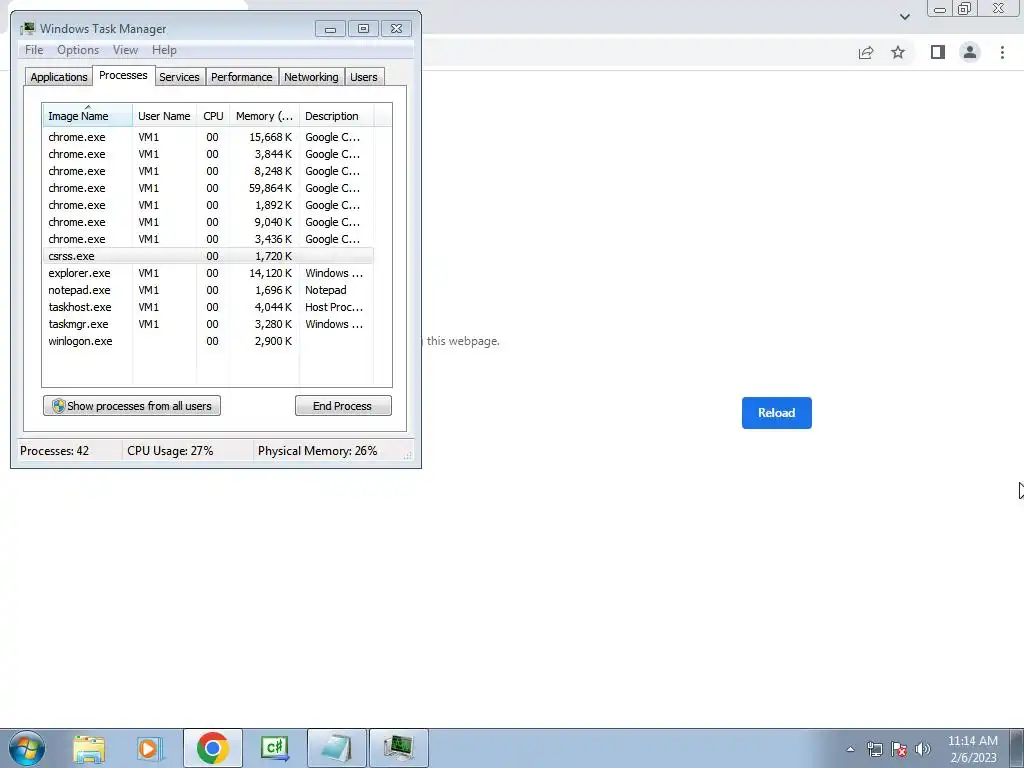Go to the Performance tab
Viewport: 1024px width, 768px height.
[x=242, y=77]
